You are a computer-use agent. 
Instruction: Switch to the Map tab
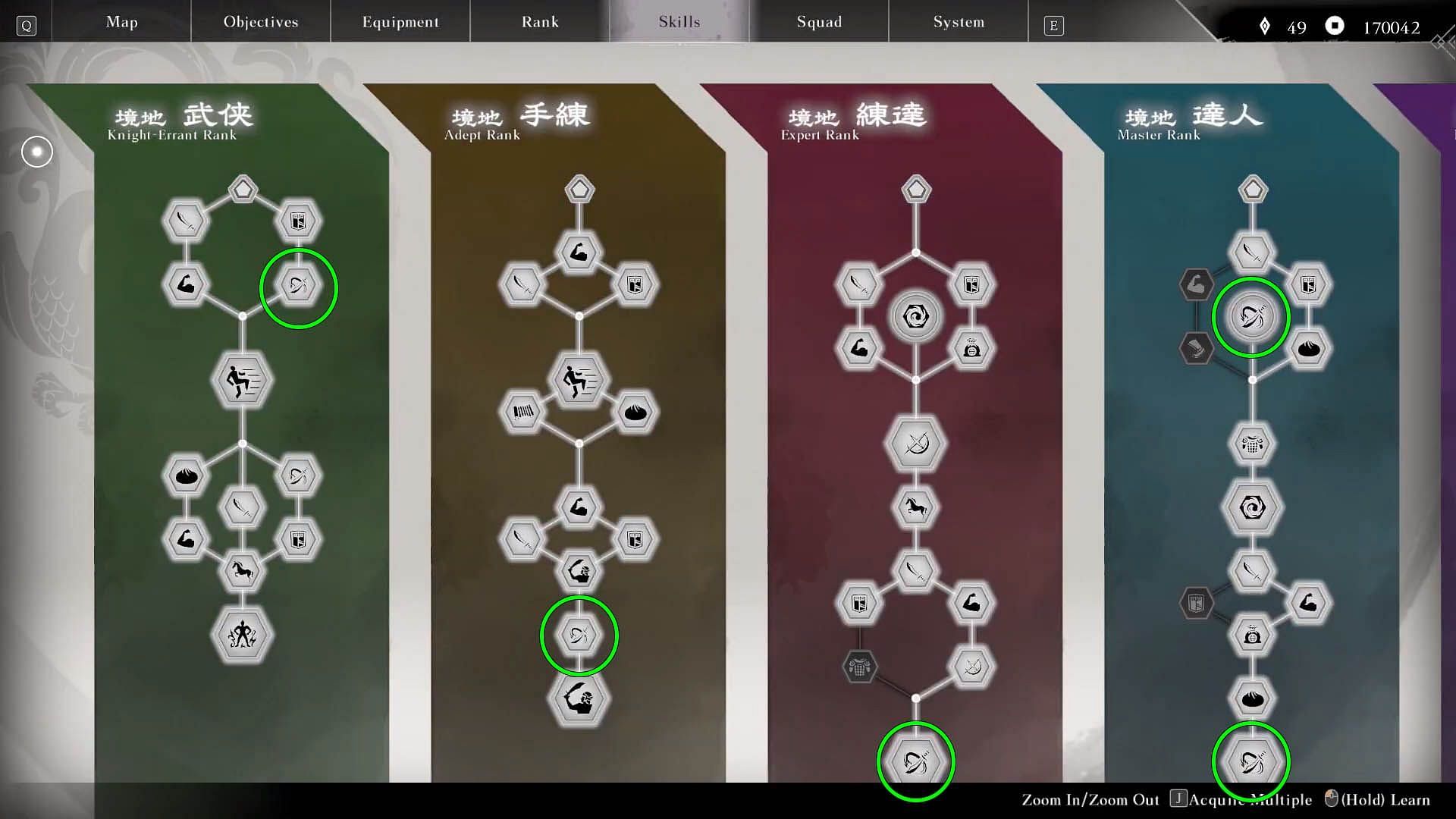121,22
